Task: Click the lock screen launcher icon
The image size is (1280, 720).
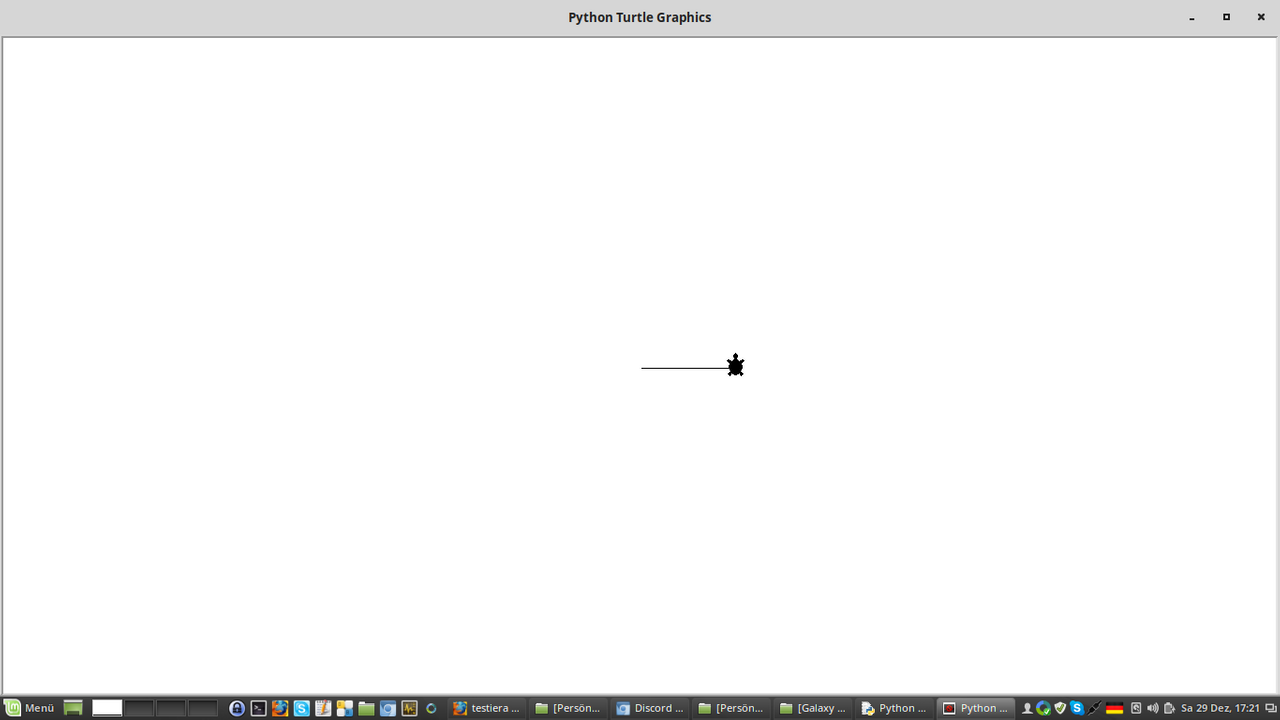Action: 237,708
